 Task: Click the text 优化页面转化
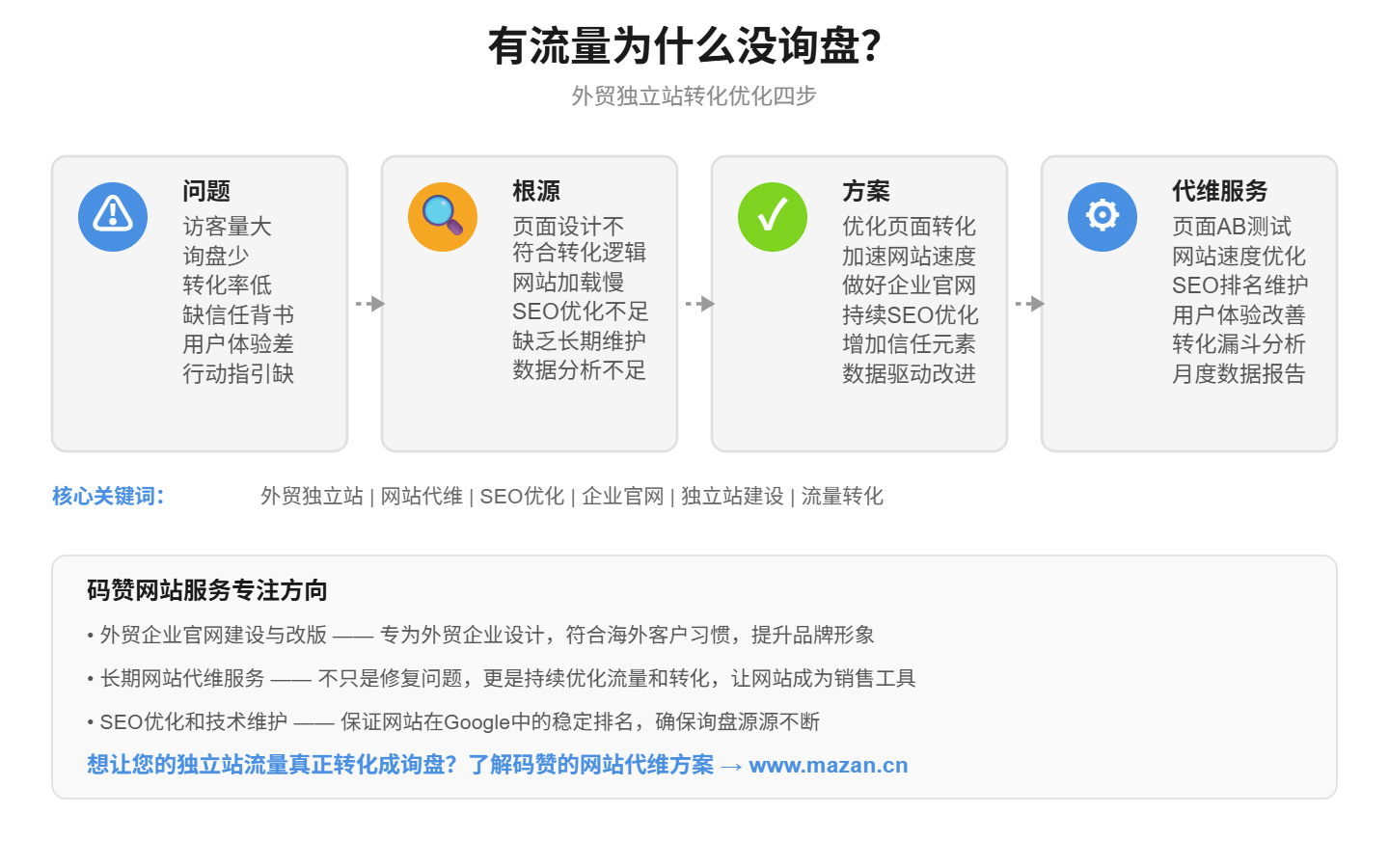pos(910,227)
